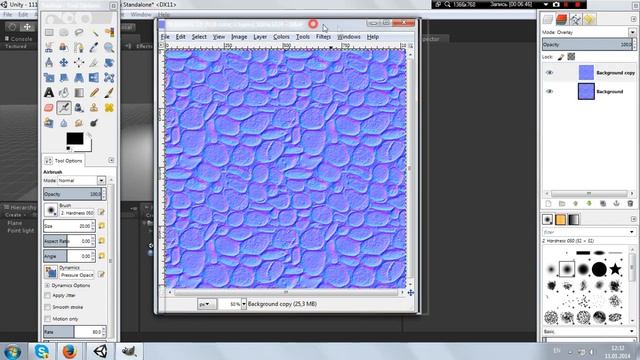Open the File menu in GIMP
This screenshot has height=360, width=640.
[165, 37]
